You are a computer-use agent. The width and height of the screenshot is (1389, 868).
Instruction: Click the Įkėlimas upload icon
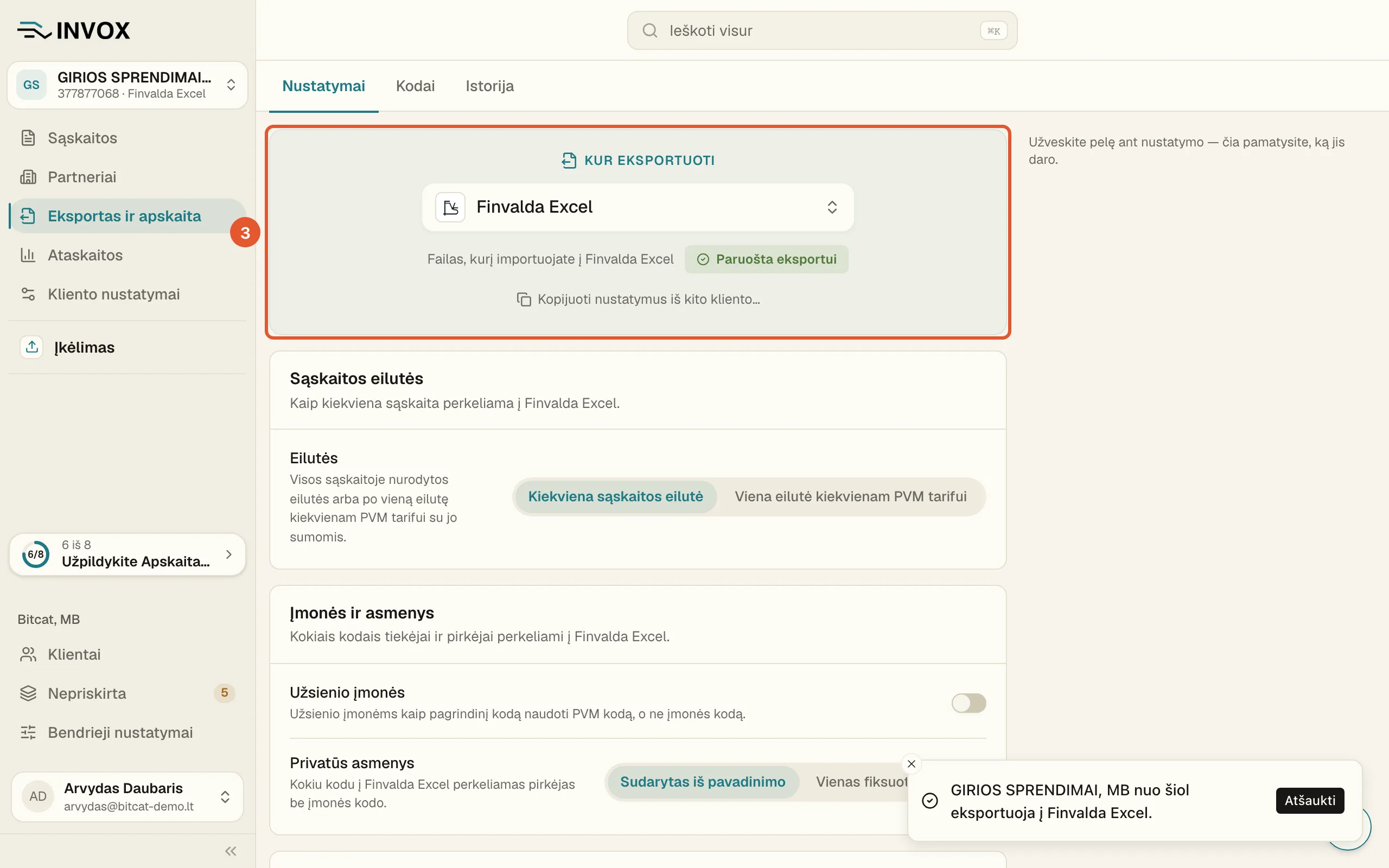coord(31,347)
